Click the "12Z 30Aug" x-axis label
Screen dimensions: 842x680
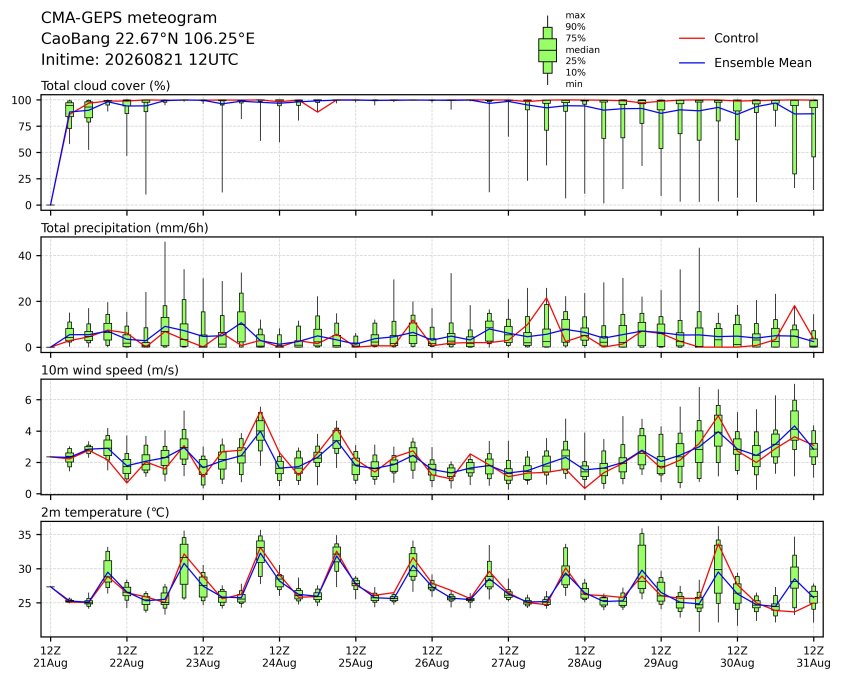click(x=737, y=657)
